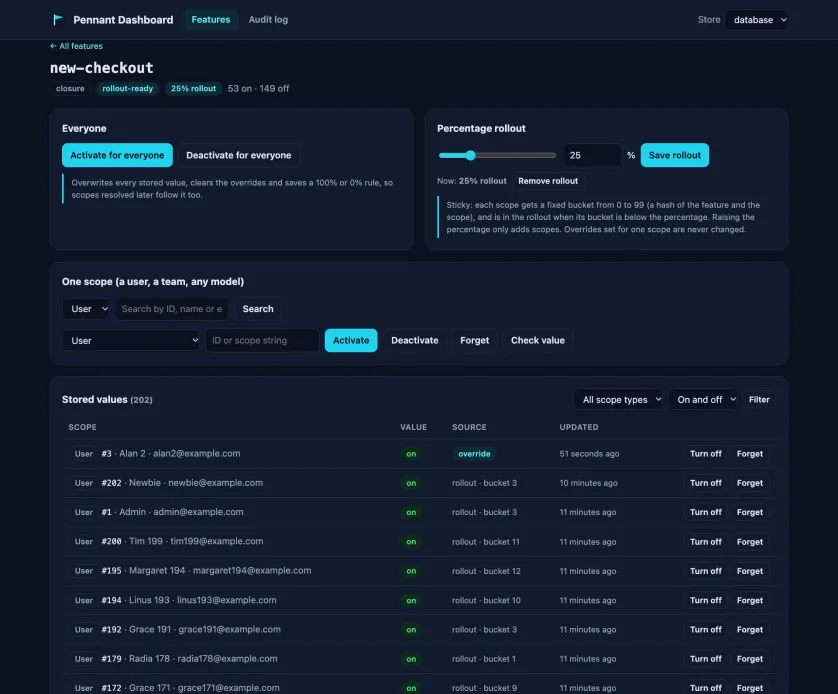This screenshot has height=694, width=838.
Task: Open the On and off filter dropdown
Action: click(703, 400)
